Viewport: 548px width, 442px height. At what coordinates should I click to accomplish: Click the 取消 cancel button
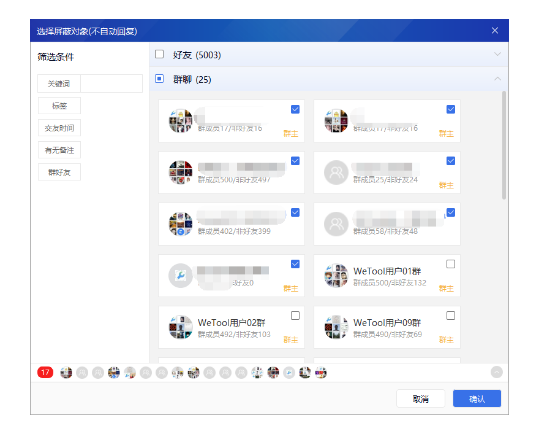(420, 399)
